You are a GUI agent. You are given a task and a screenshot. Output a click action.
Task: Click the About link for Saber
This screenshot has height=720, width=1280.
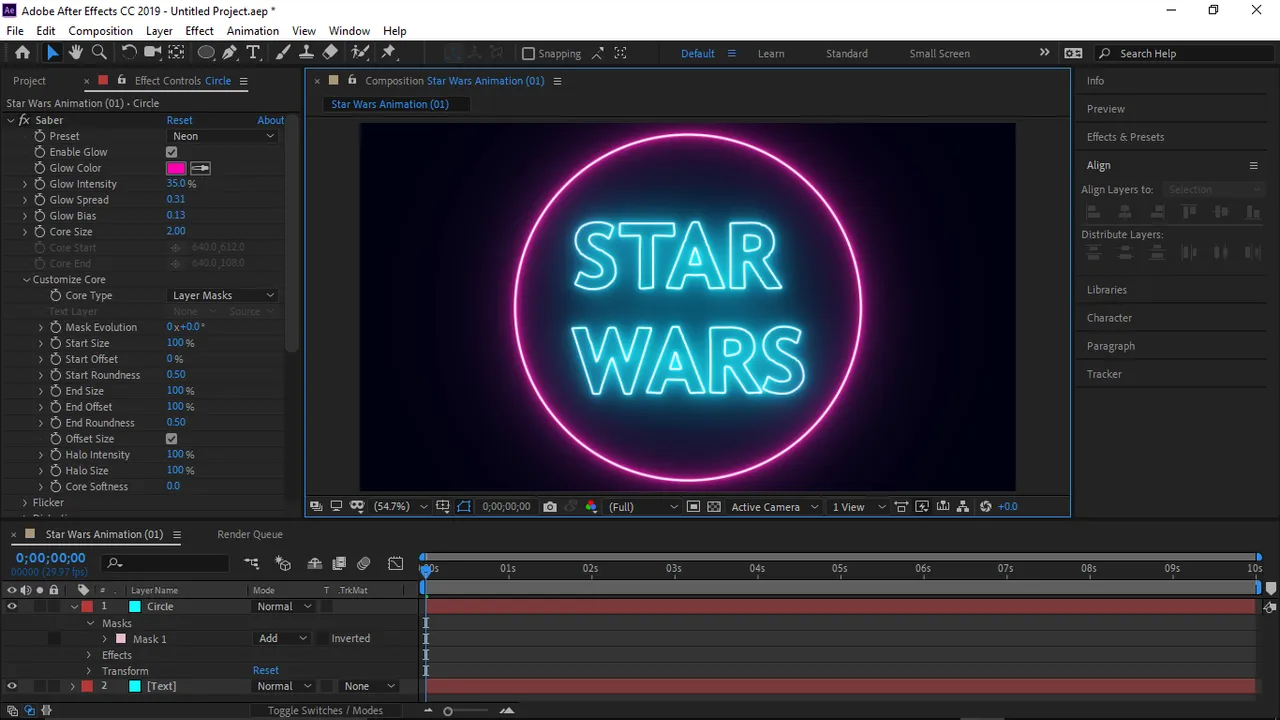tap(270, 120)
